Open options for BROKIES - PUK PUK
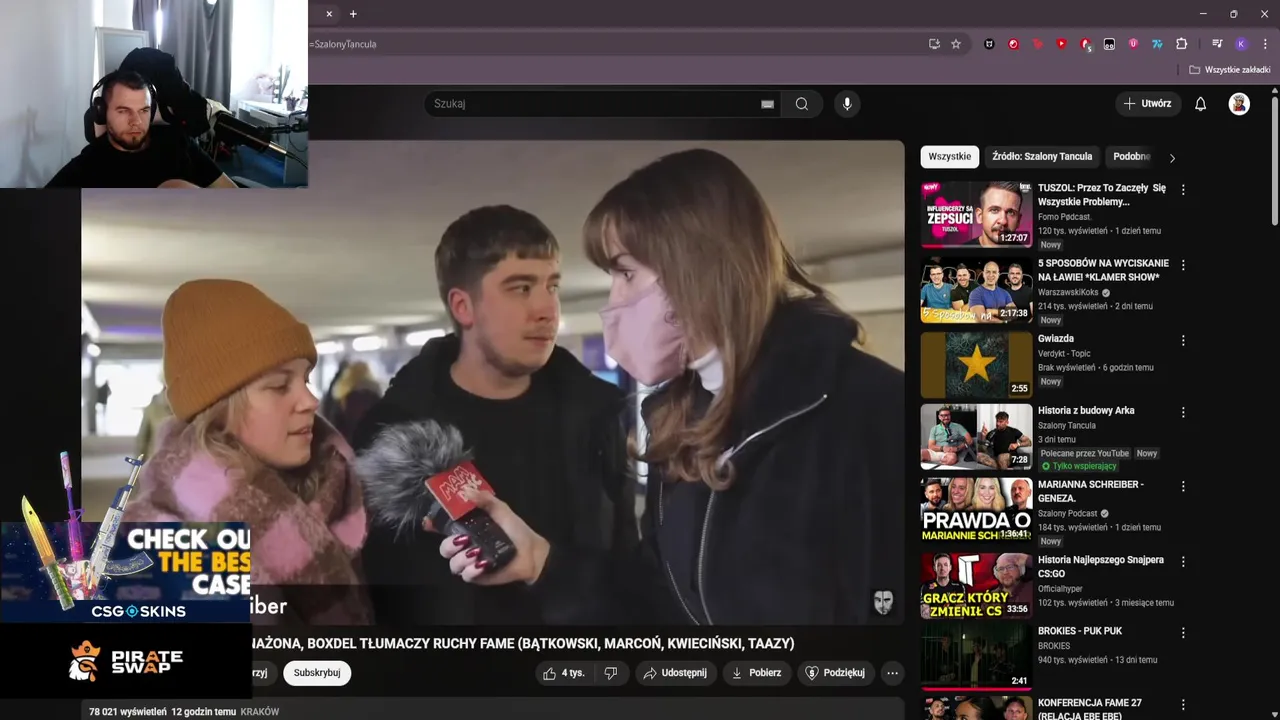1280x720 pixels. click(x=1183, y=633)
